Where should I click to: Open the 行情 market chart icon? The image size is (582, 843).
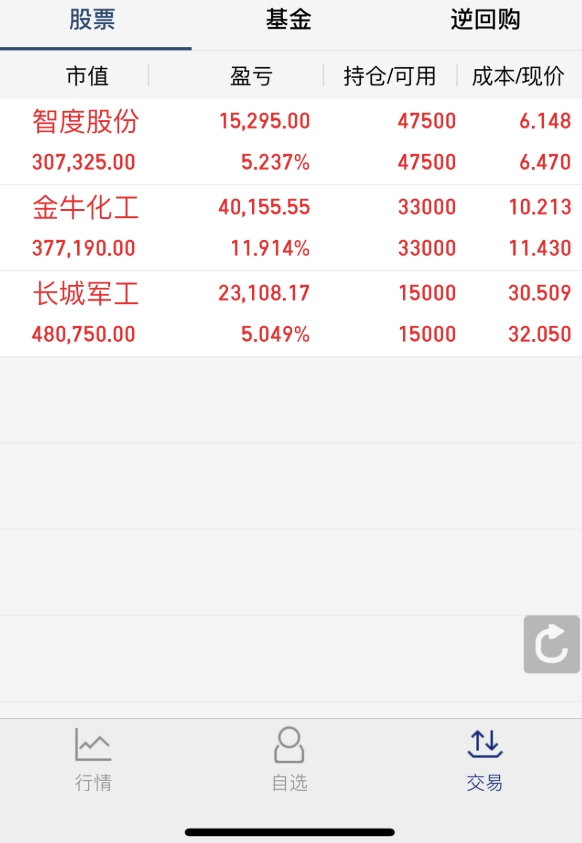[x=93, y=744]
